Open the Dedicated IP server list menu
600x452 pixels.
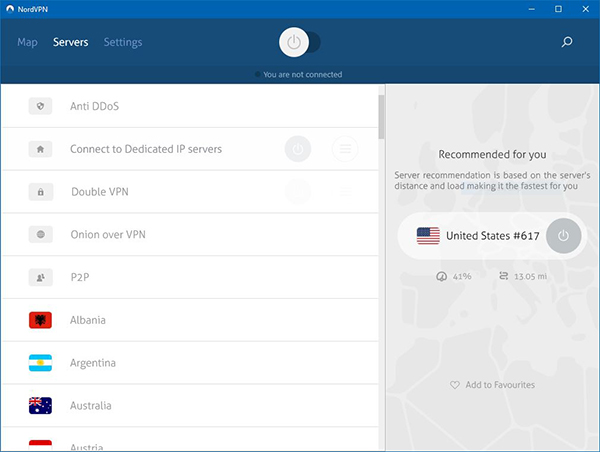coord(345,149)
